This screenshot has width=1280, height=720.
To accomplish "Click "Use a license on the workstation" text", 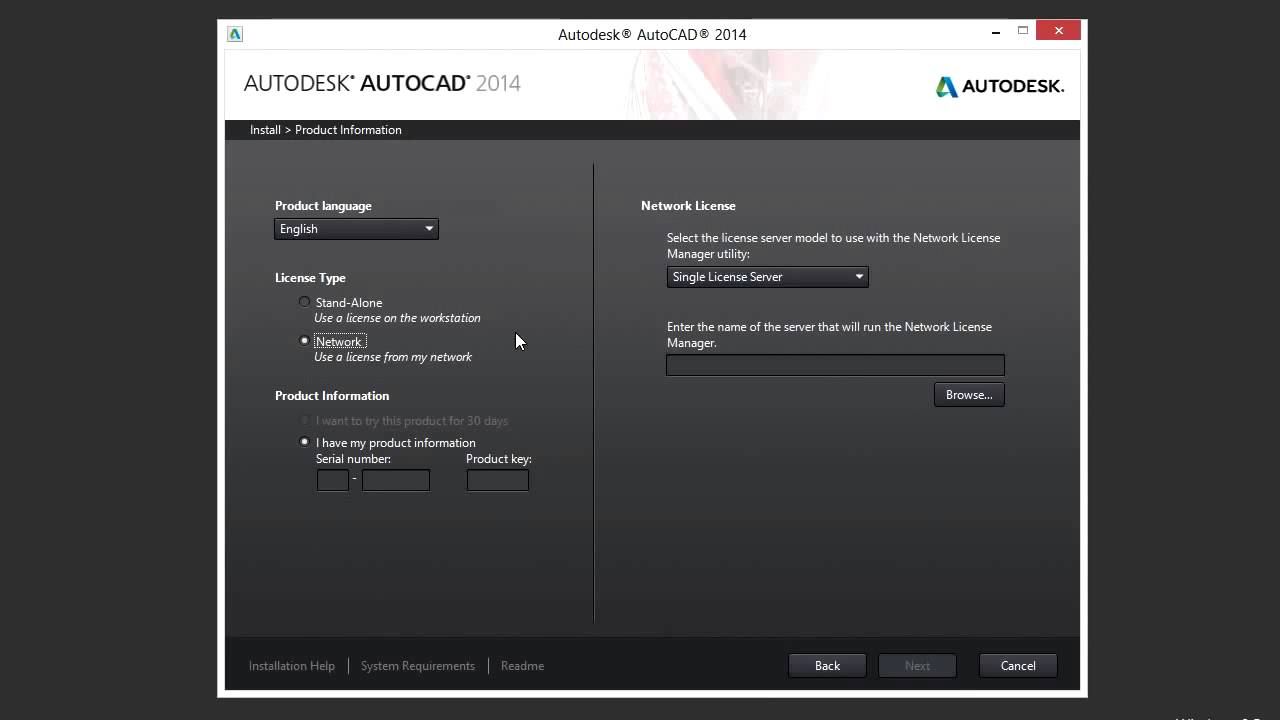I will click(397, 318).
